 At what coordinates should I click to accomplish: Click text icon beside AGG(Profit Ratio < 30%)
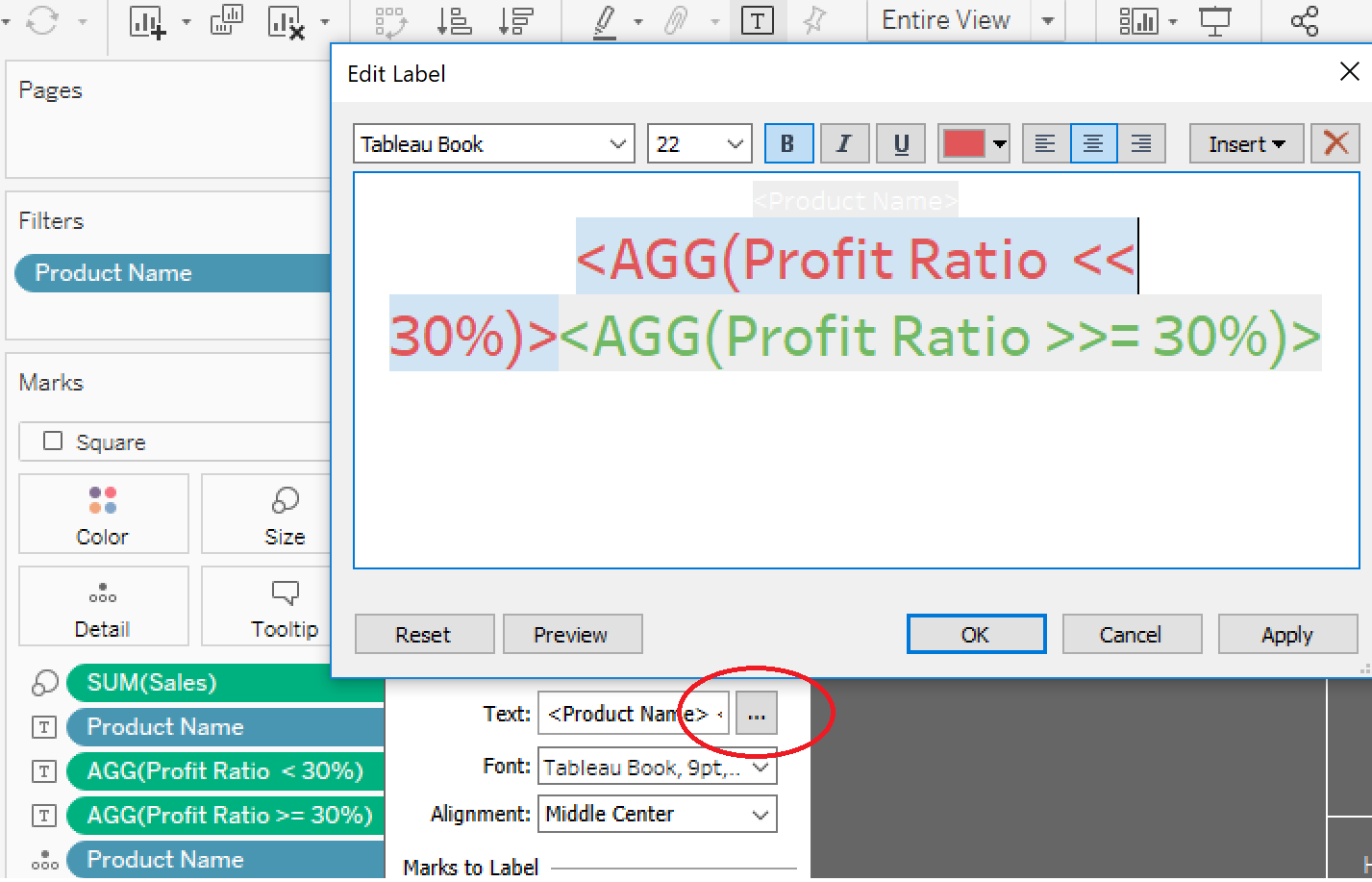tap(44, 771)
